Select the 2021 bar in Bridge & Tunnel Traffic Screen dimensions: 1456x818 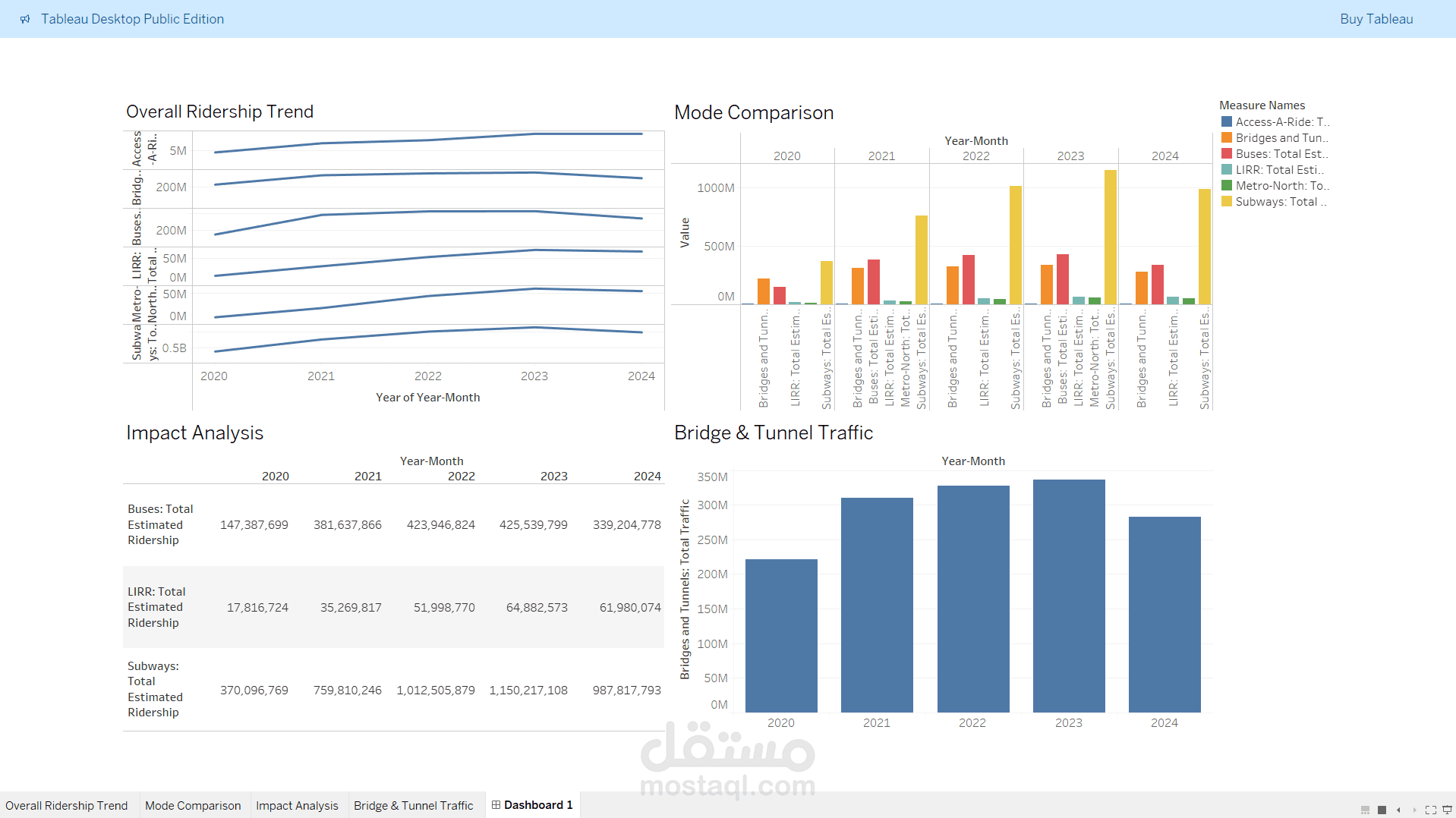tap(877, 605)
